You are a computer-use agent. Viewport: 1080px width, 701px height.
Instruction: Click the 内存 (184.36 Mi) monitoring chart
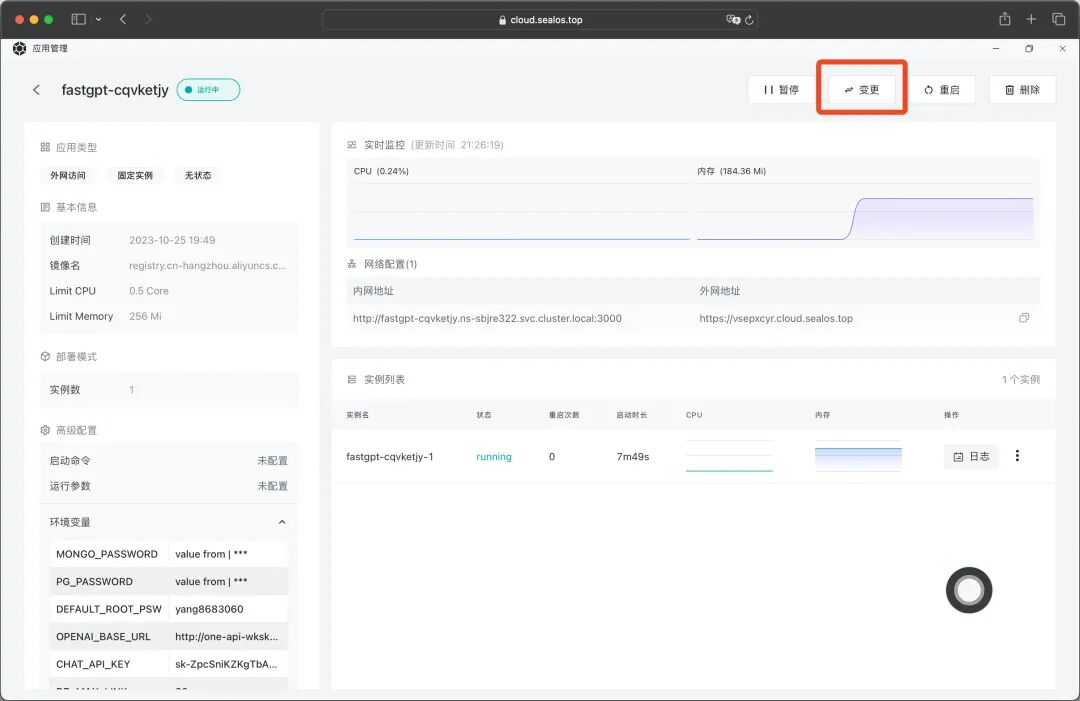click(x=865, y=211)
